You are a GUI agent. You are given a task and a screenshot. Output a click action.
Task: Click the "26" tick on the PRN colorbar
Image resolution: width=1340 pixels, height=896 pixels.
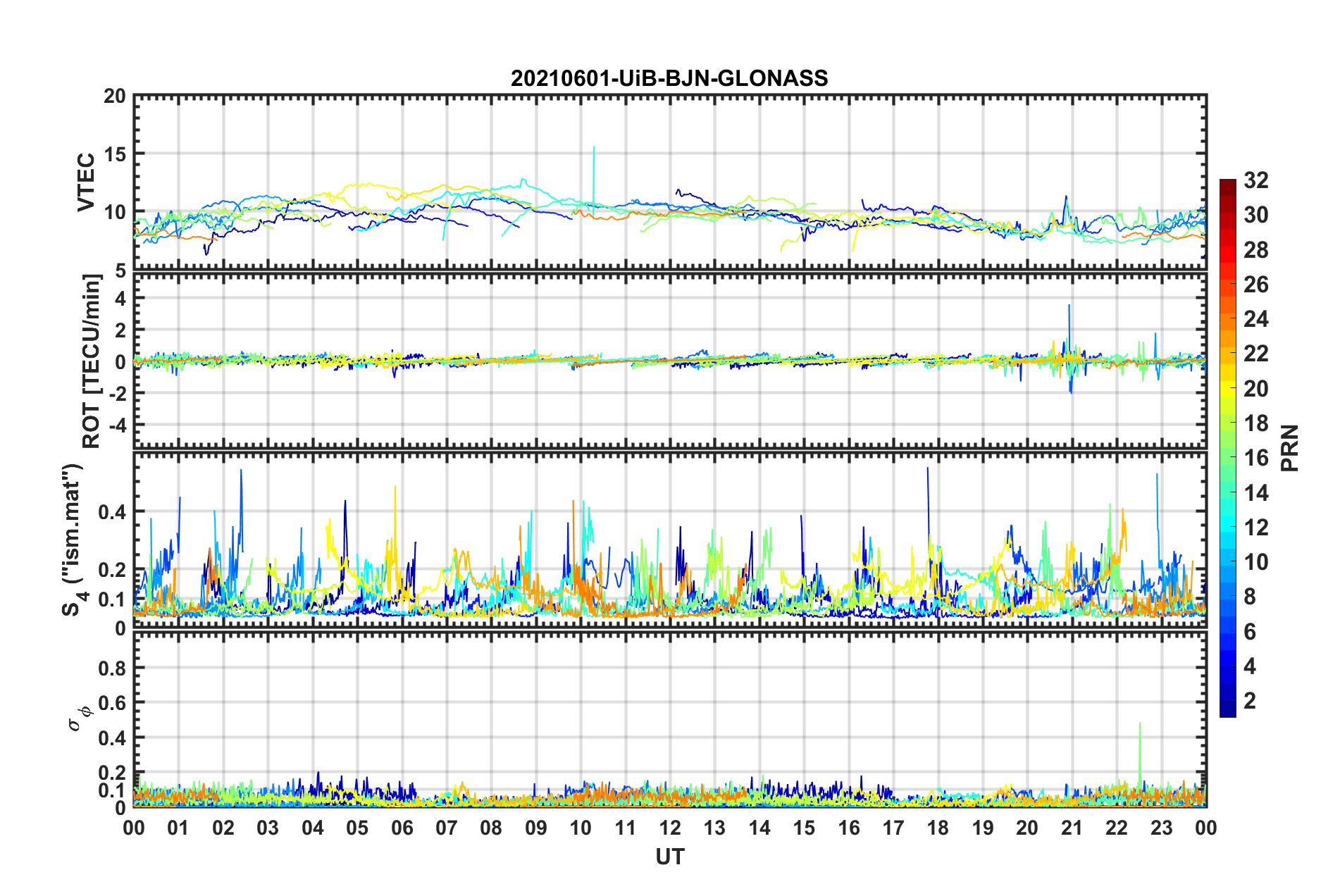click(1255, 285)
